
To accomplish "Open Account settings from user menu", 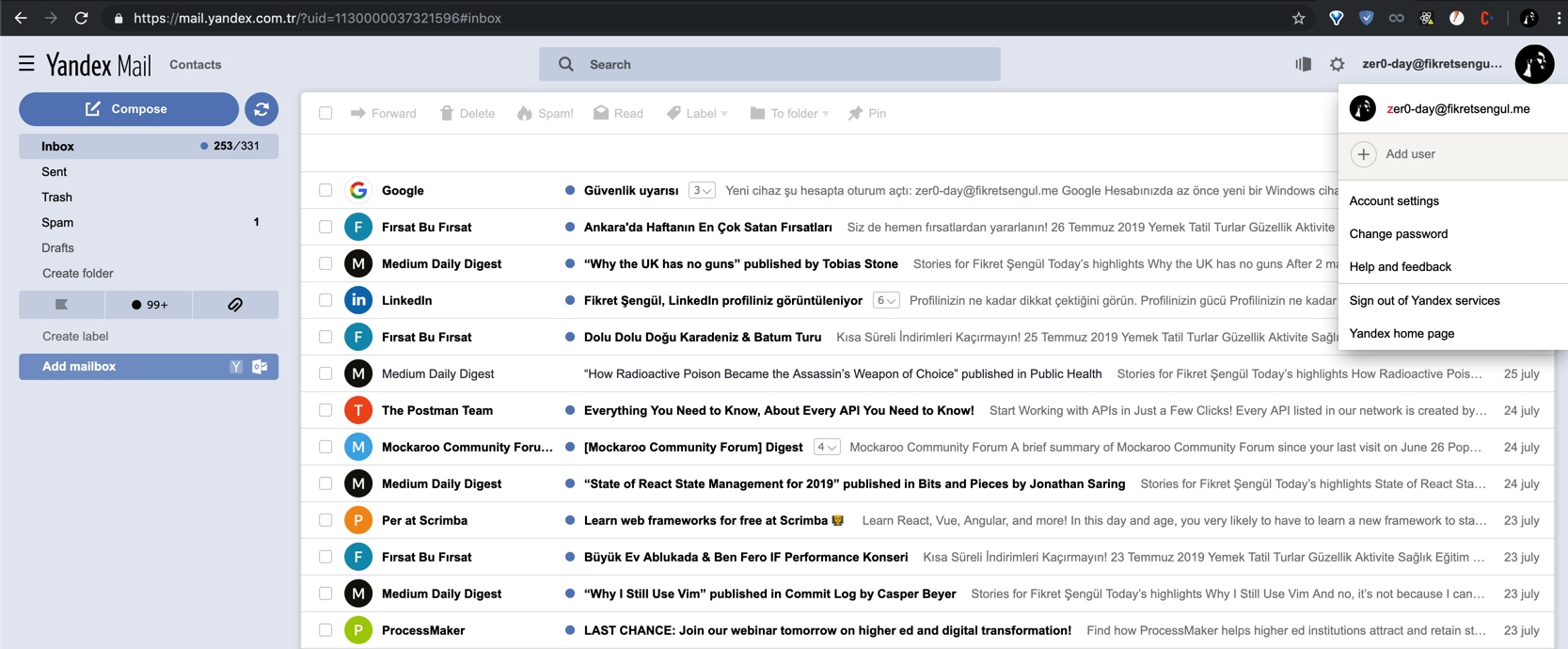I will [1394, 201].
